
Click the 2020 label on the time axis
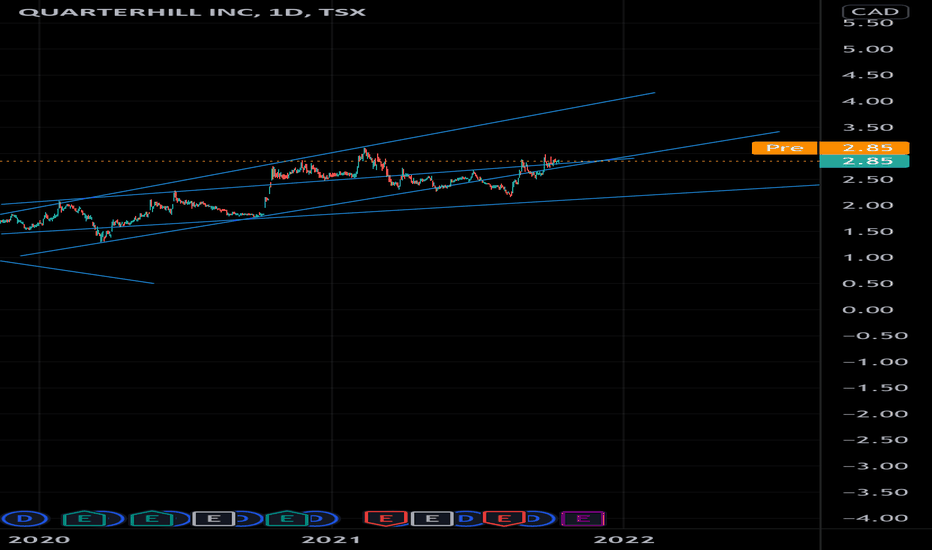click(x=39, y=540)
